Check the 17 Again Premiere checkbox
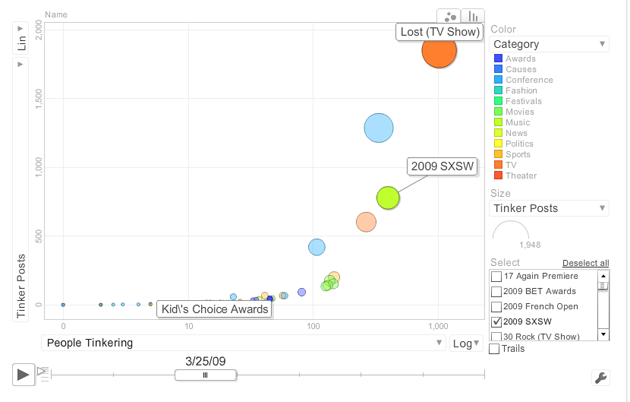This screenshot has width=630, height=402. (x=497, y=276)
